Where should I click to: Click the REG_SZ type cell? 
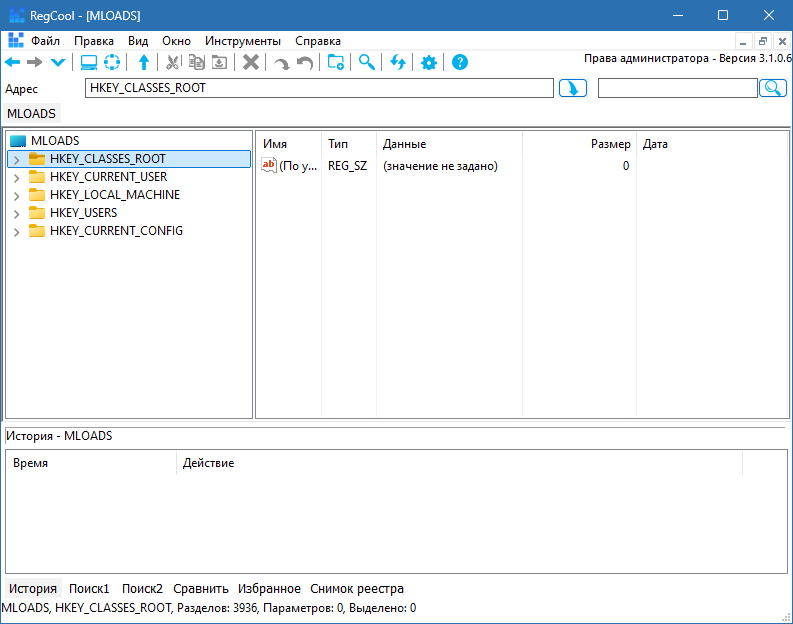[x=347, y=166]
